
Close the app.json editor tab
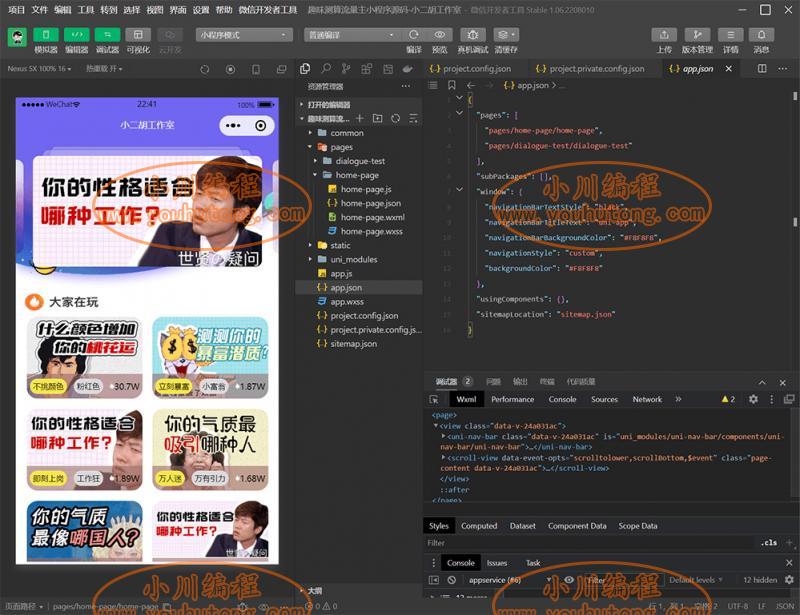click(x=729, y=68)
